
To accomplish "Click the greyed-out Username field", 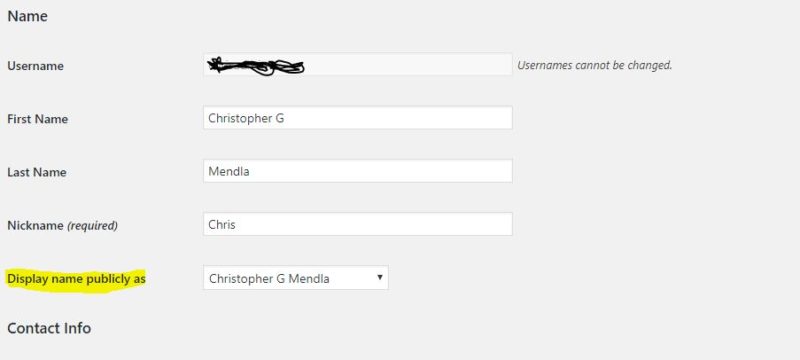I will pos(358,65).
